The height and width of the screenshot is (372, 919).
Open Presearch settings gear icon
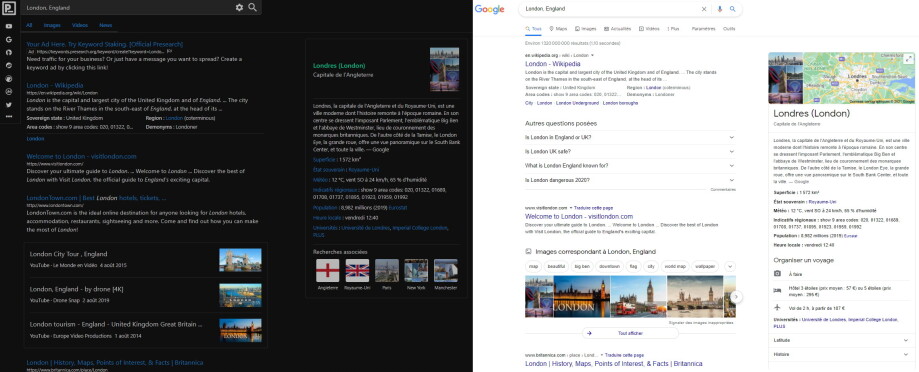(x=239, y=8)
